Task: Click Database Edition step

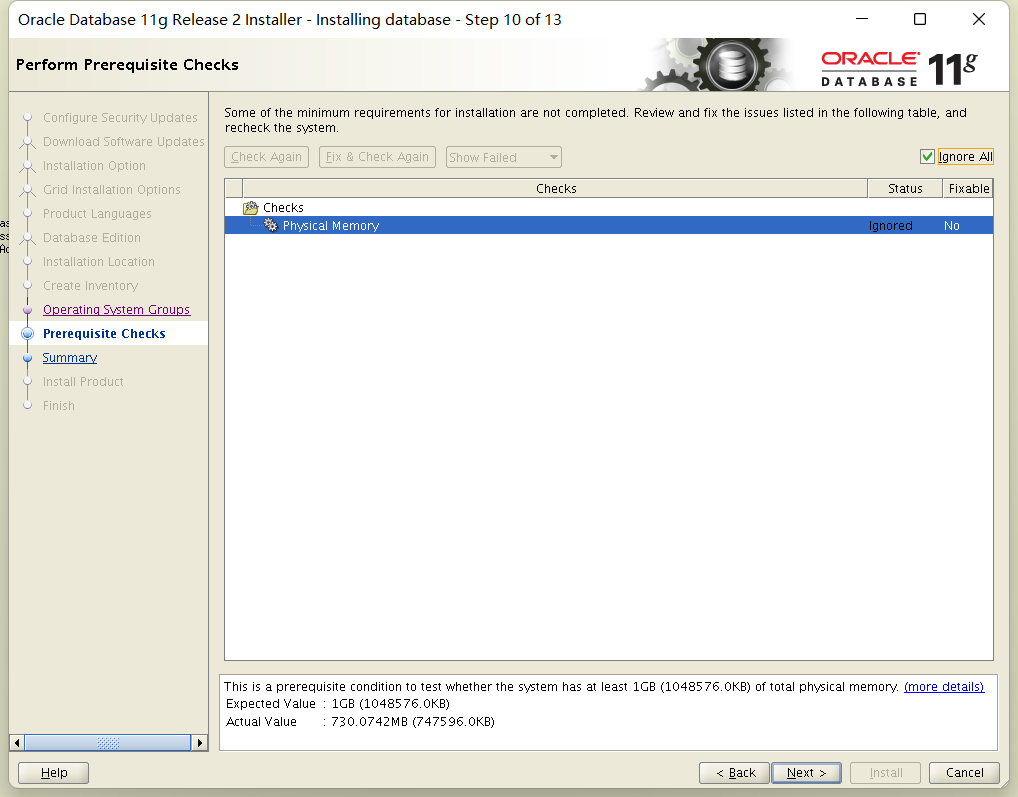Action: (x=92, y=238)
